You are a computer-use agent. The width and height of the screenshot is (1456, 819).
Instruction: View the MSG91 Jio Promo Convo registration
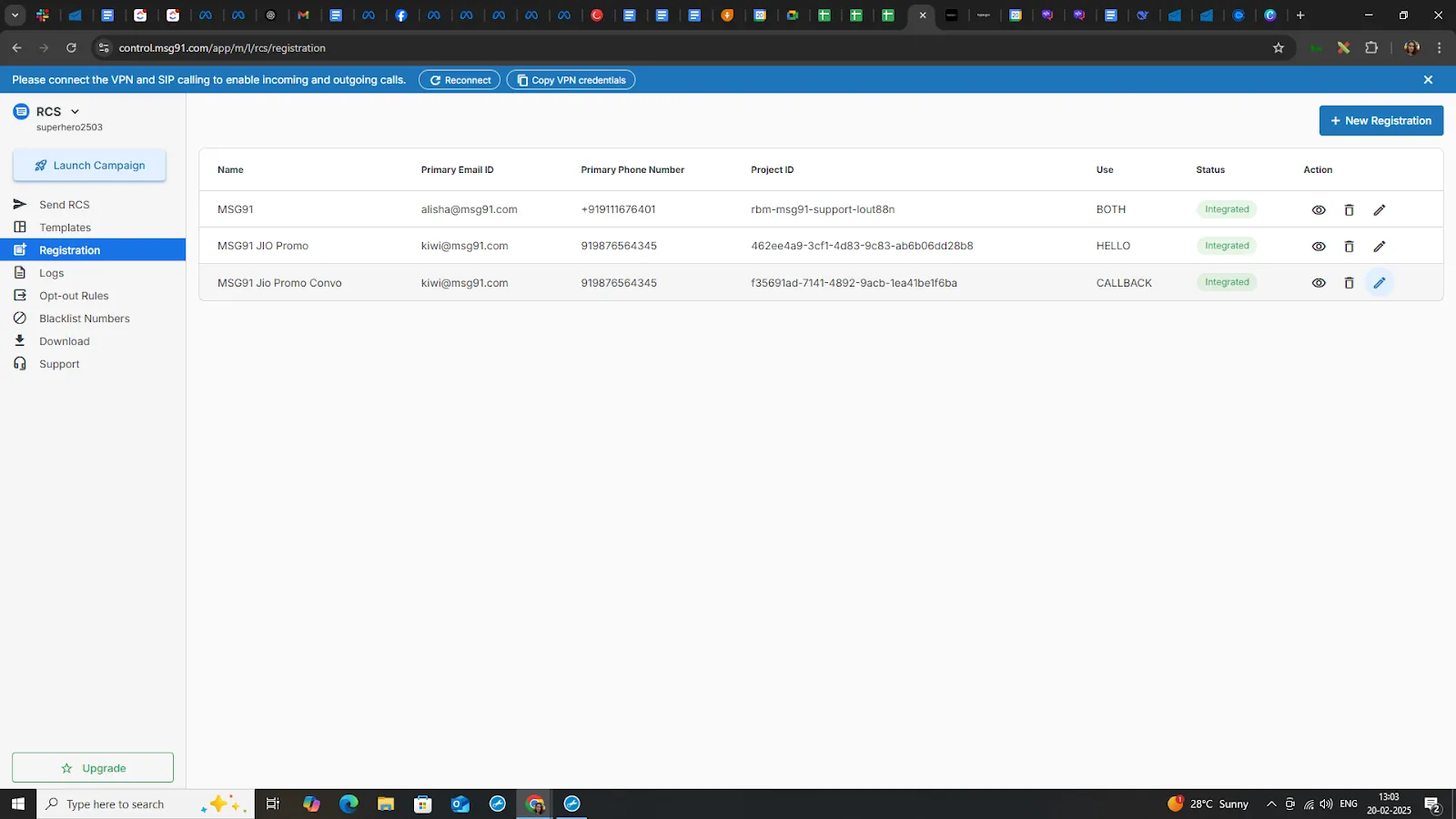[1319, 283]
